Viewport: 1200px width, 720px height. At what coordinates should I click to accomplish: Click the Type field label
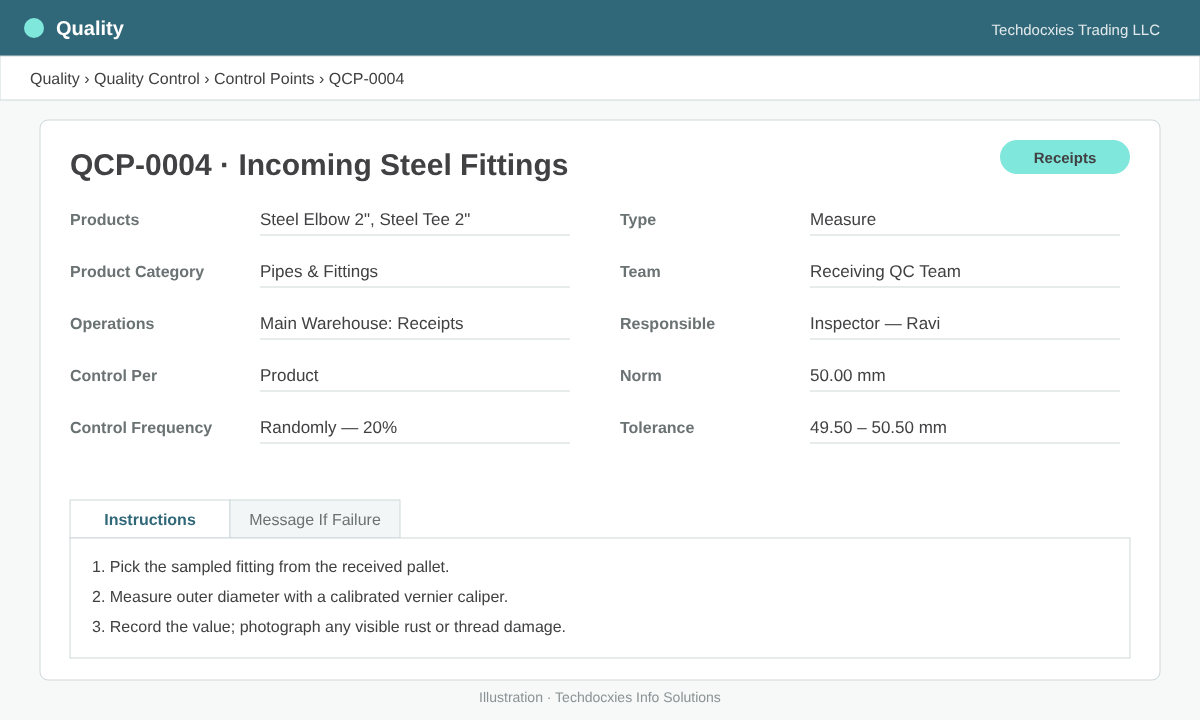638,220
